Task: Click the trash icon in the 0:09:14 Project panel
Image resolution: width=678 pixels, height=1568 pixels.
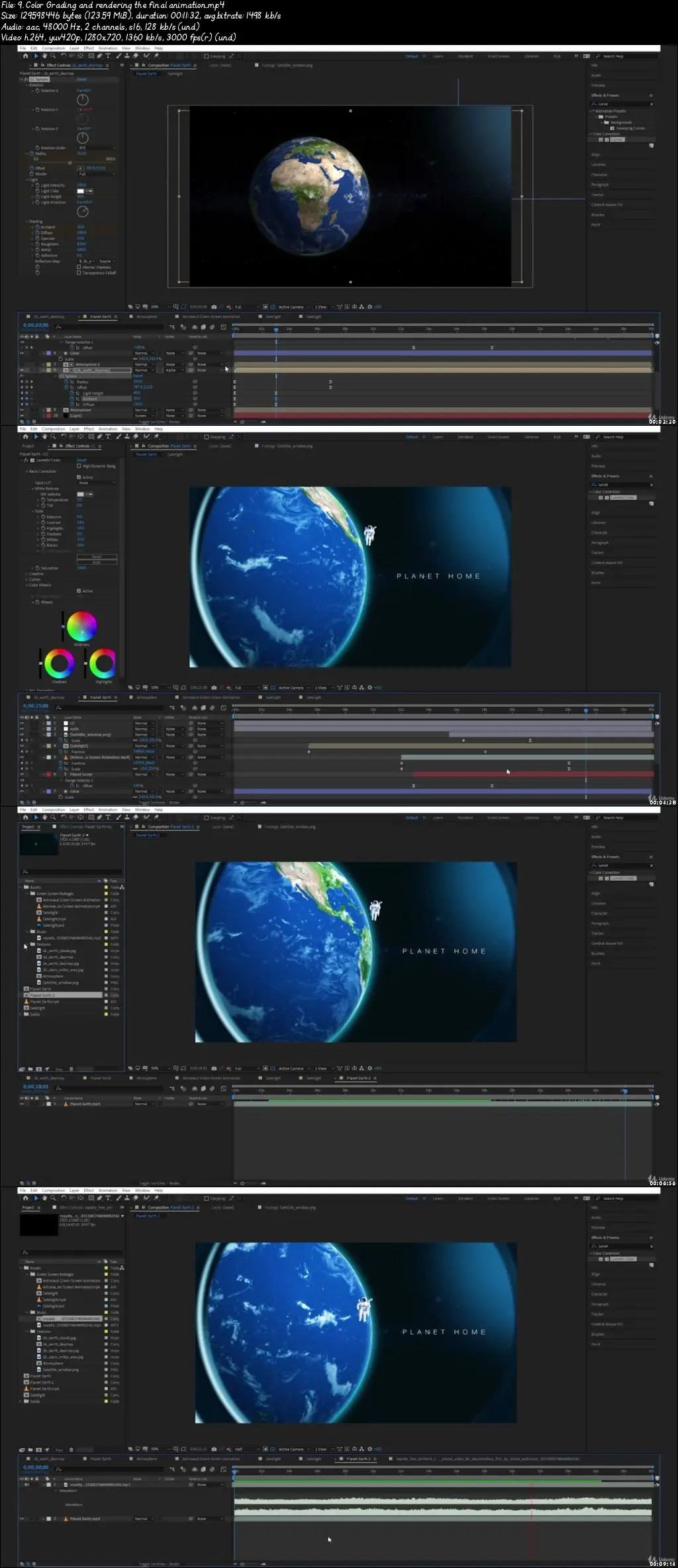Action: coord(72,1449)
